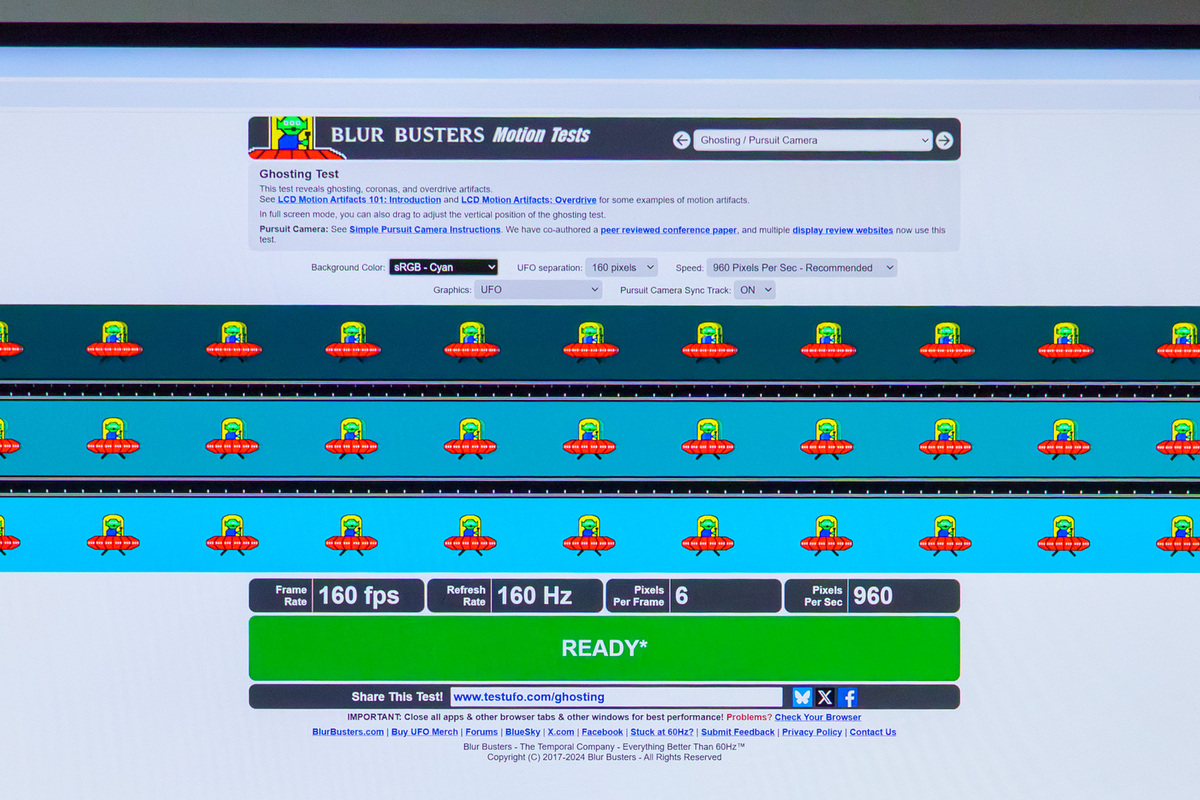Screen dimensions: 1200x800
Task: Share the test via the X icon
Action: pyautogui.click(x=825, y=697)
